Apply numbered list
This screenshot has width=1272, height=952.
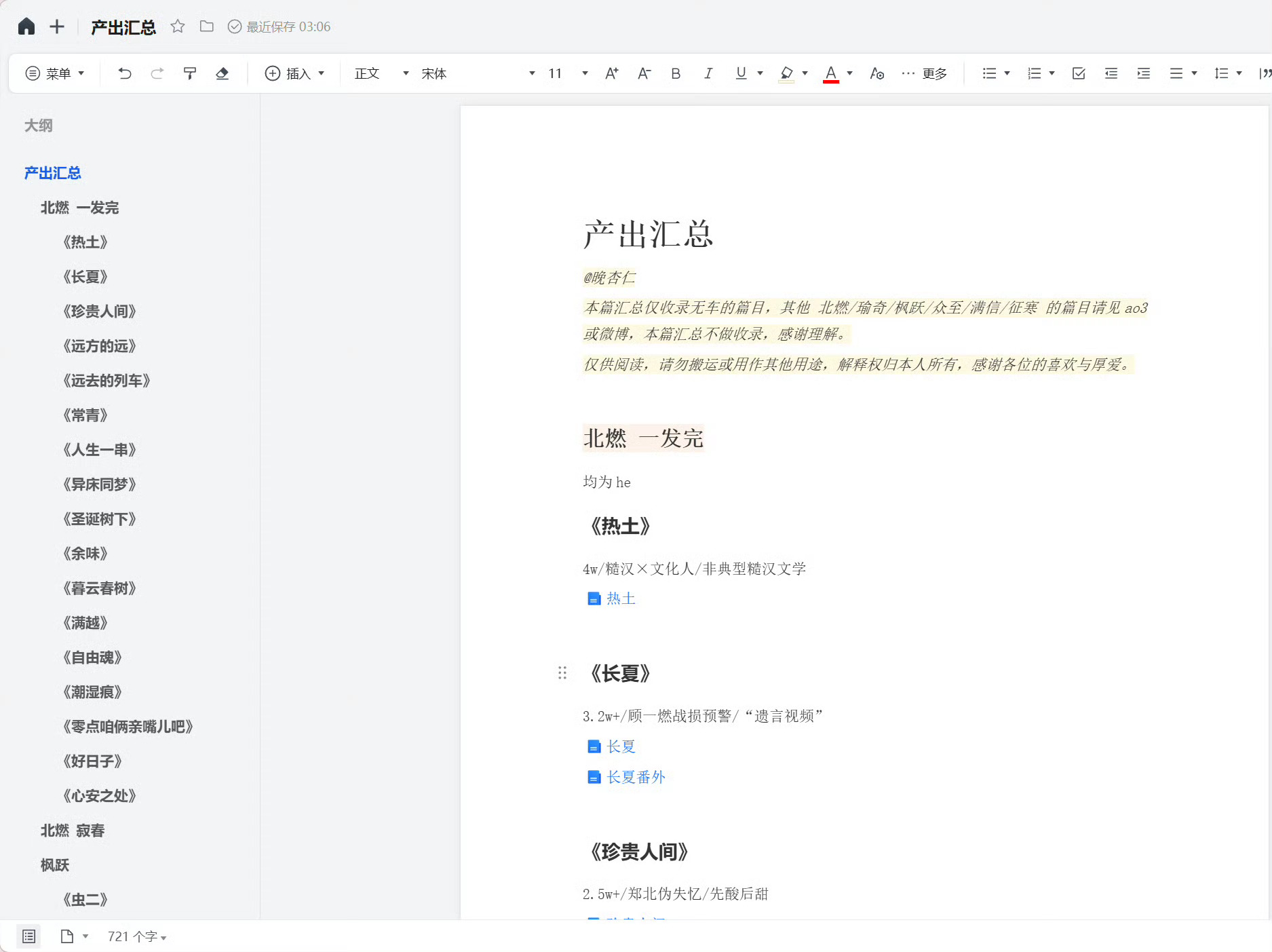coord(1034,73)
